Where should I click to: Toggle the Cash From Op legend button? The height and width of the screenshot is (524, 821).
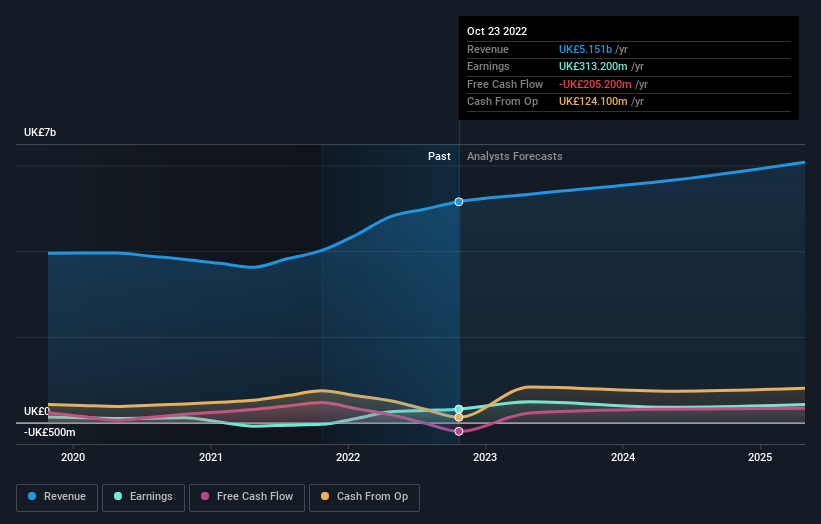[x=364, y=497]
